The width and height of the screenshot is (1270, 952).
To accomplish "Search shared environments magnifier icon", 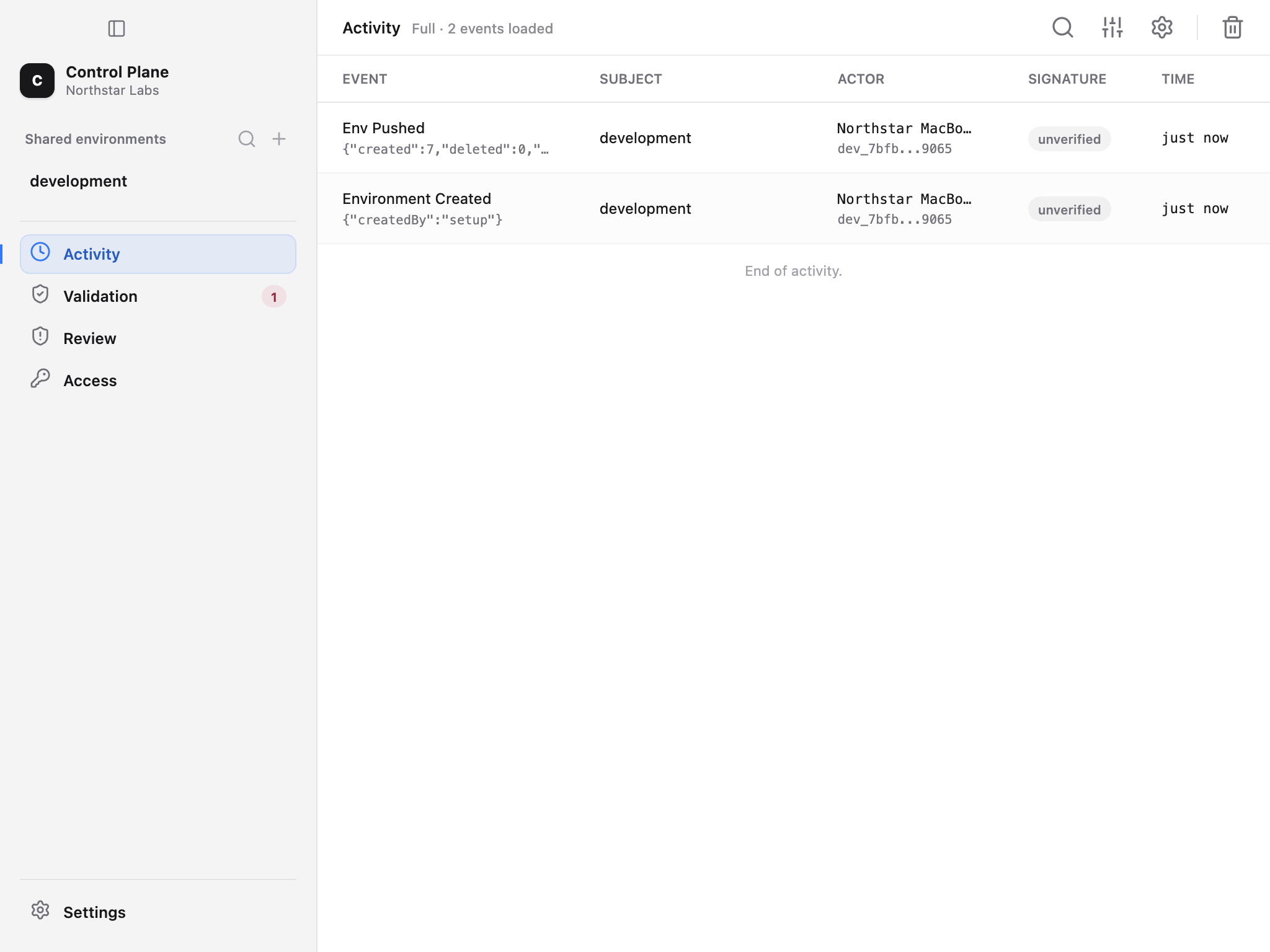I will click(x=247, y=139).
